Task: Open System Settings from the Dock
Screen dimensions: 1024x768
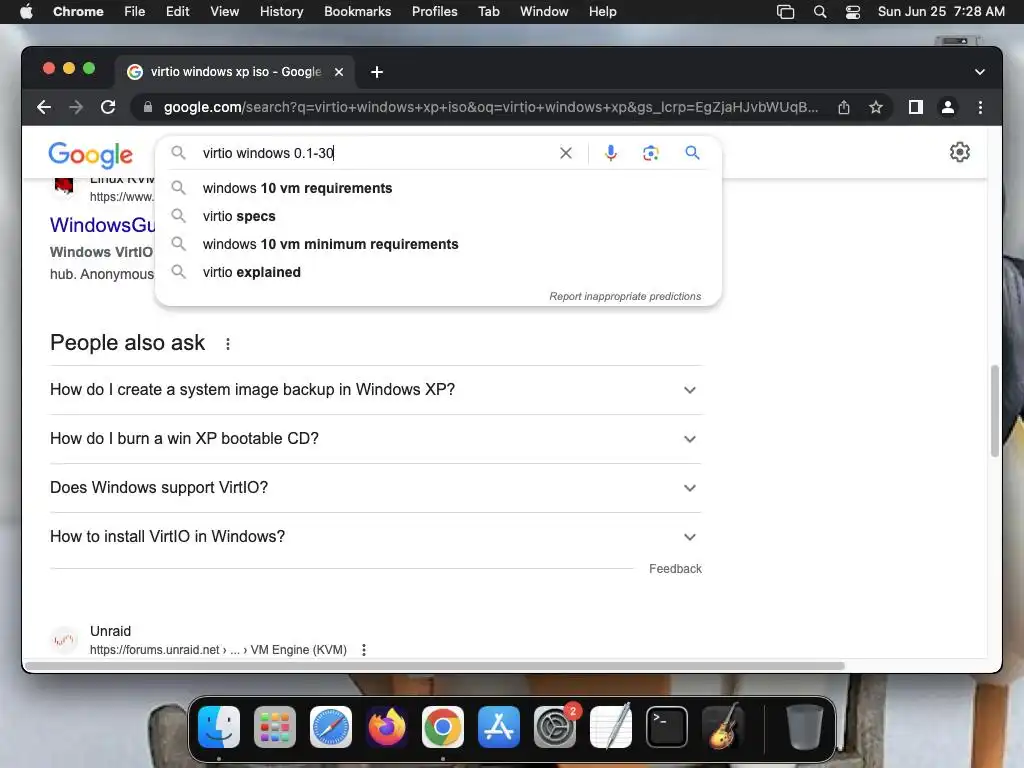Action: click(555, 727)
